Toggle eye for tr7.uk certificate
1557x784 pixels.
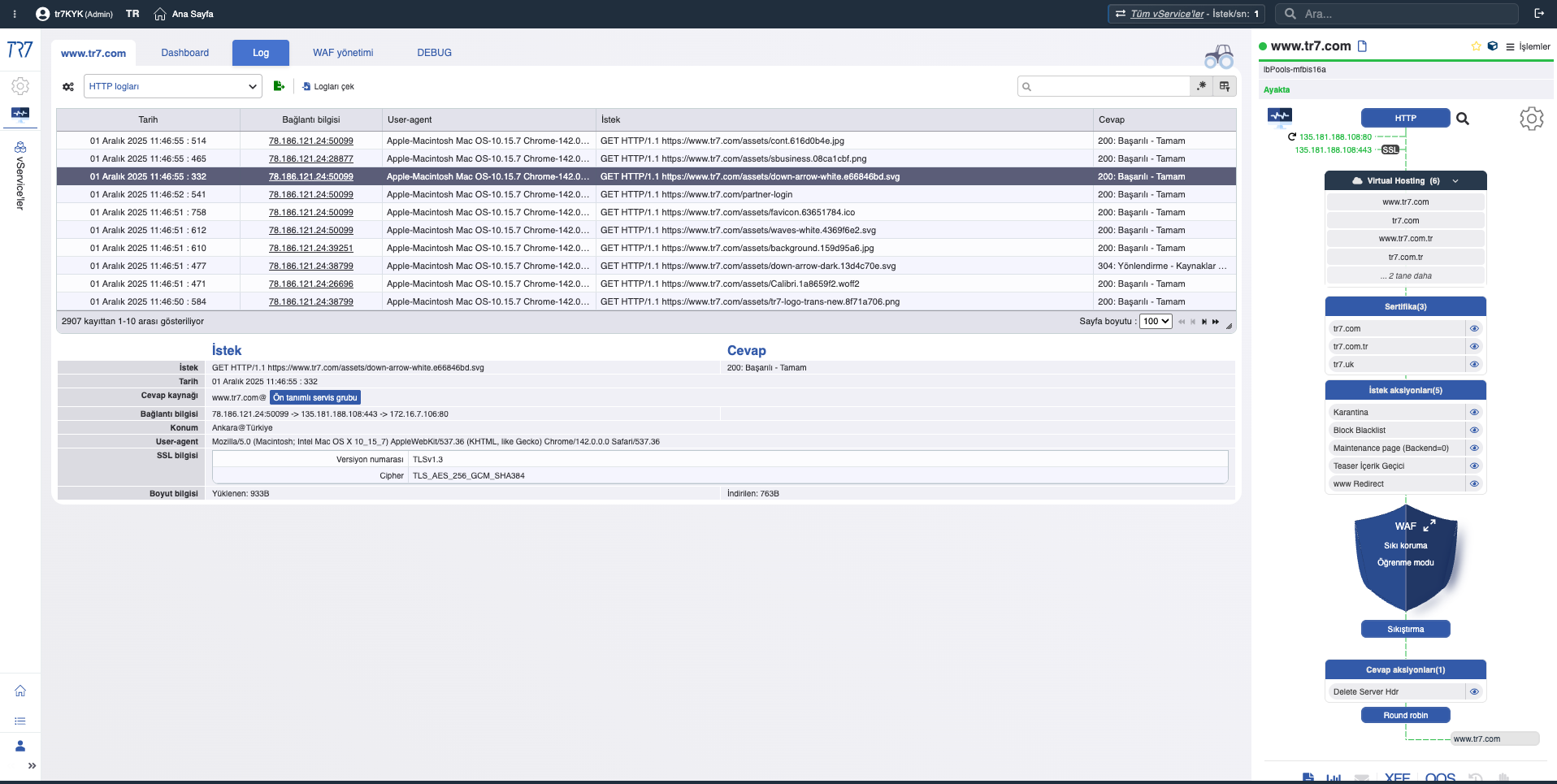coord(1474,365)
